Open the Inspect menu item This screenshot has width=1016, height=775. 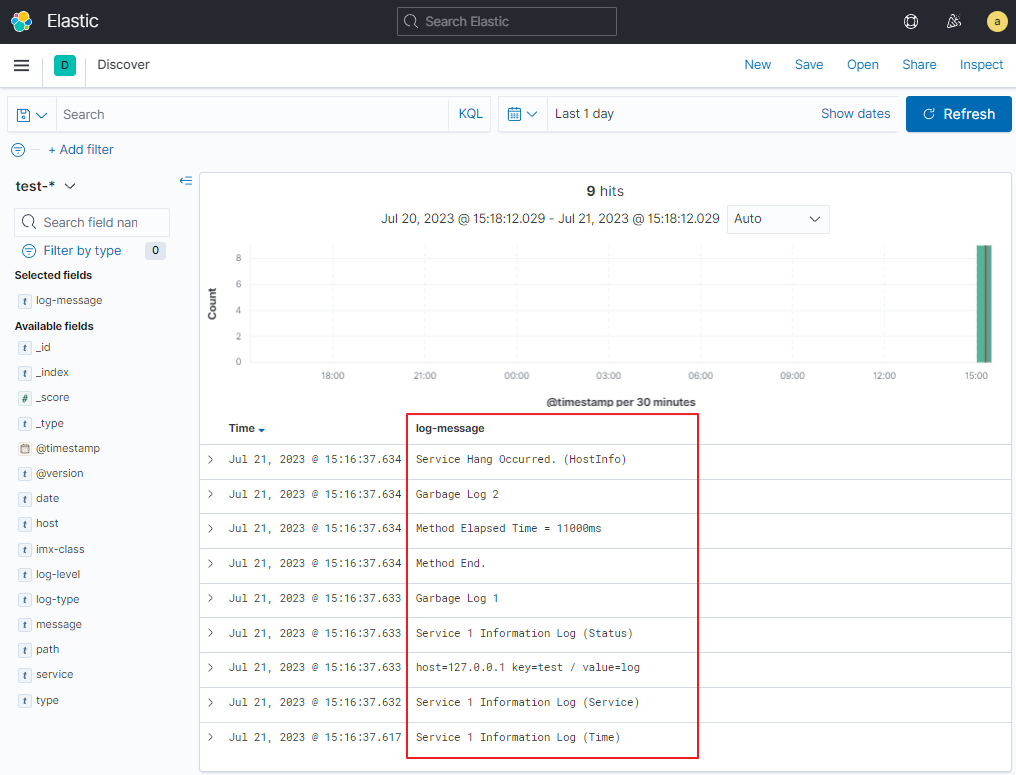click(981, 65)
